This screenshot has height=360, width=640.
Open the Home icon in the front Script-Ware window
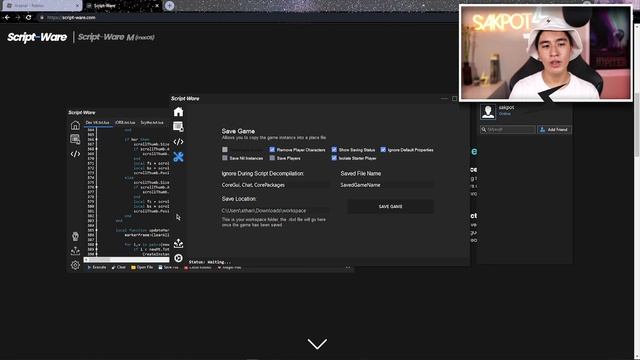pos(178,112)
